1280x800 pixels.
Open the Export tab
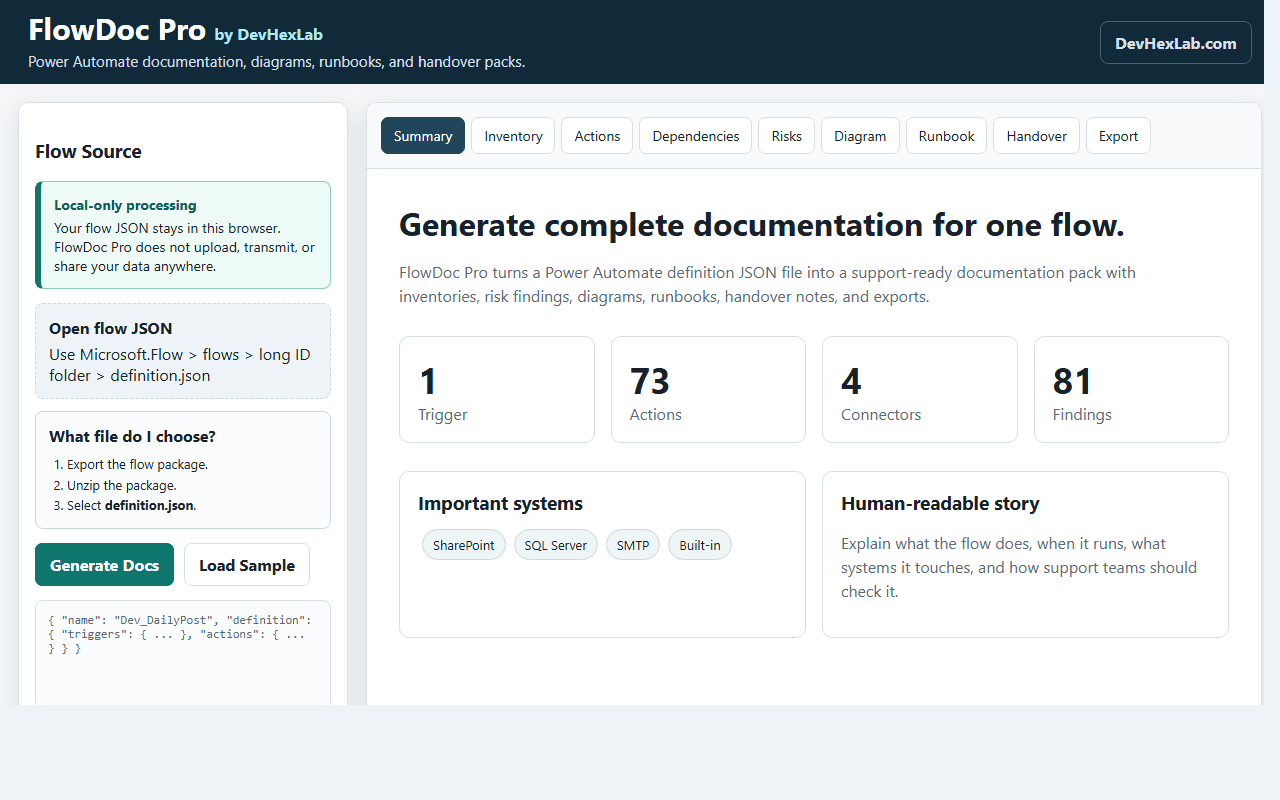click(1118, 136)
